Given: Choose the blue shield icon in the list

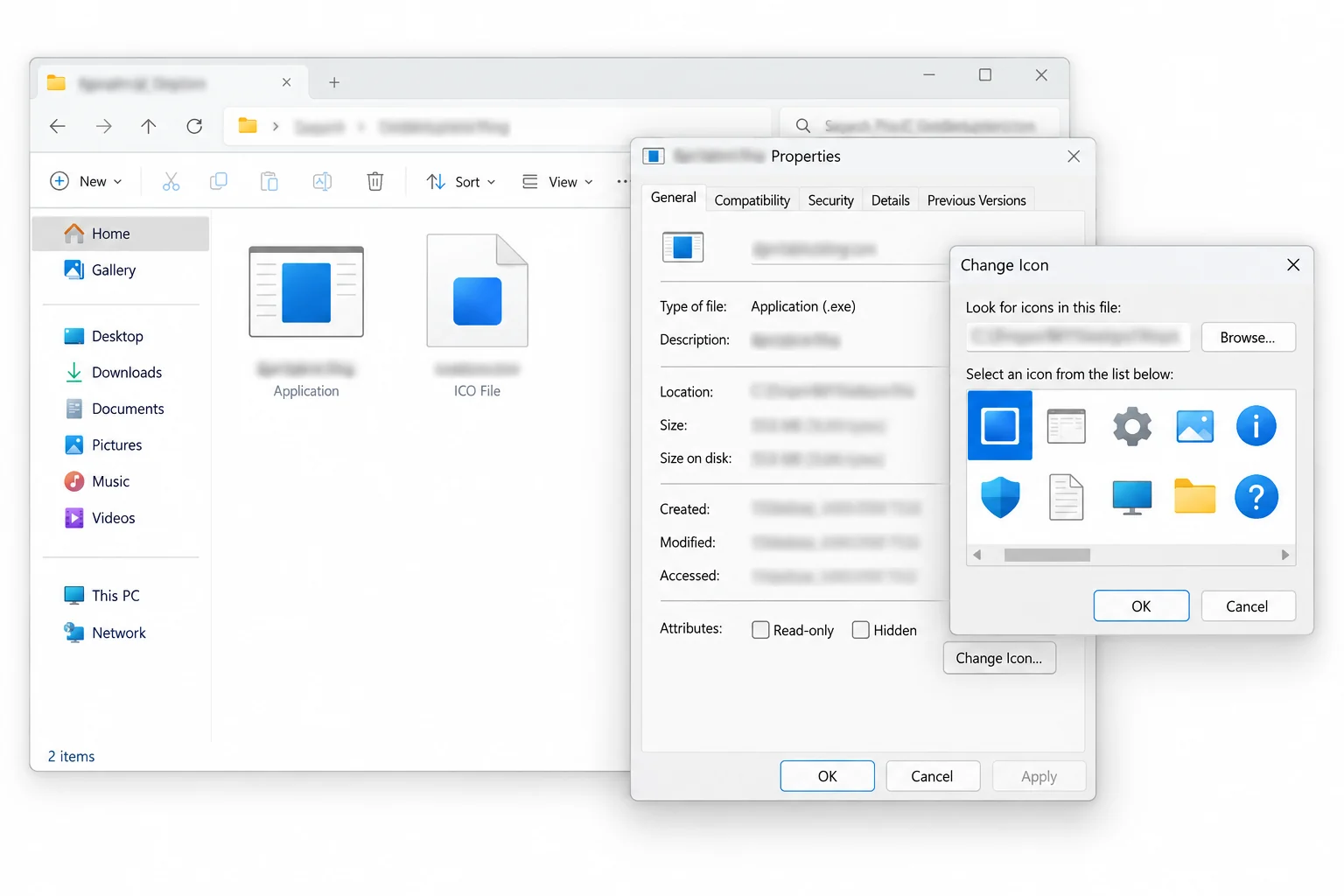Looking at the screenshot, I should click(1000, 497).
